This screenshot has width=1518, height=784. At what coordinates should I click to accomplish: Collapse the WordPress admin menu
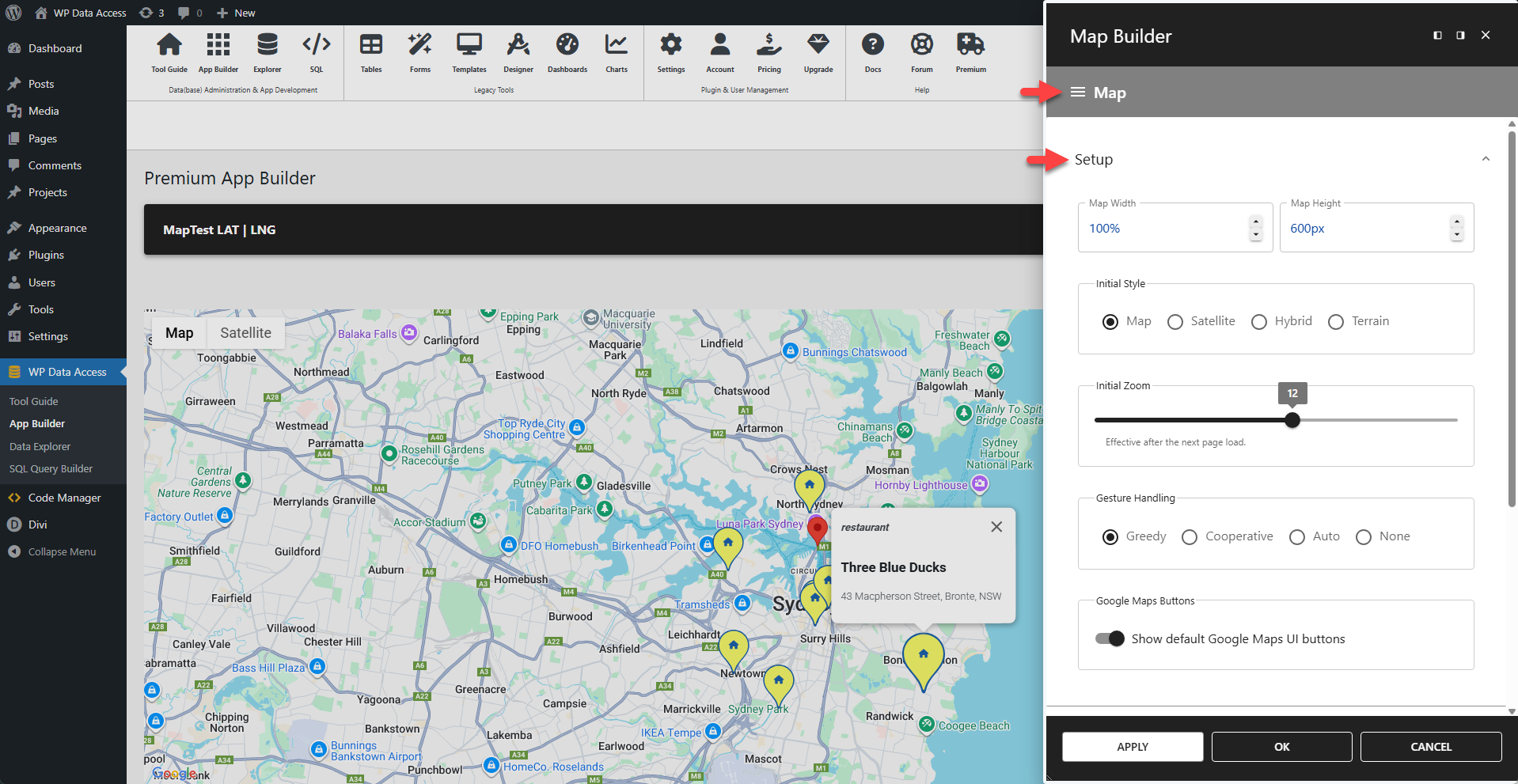click(61, 551)
